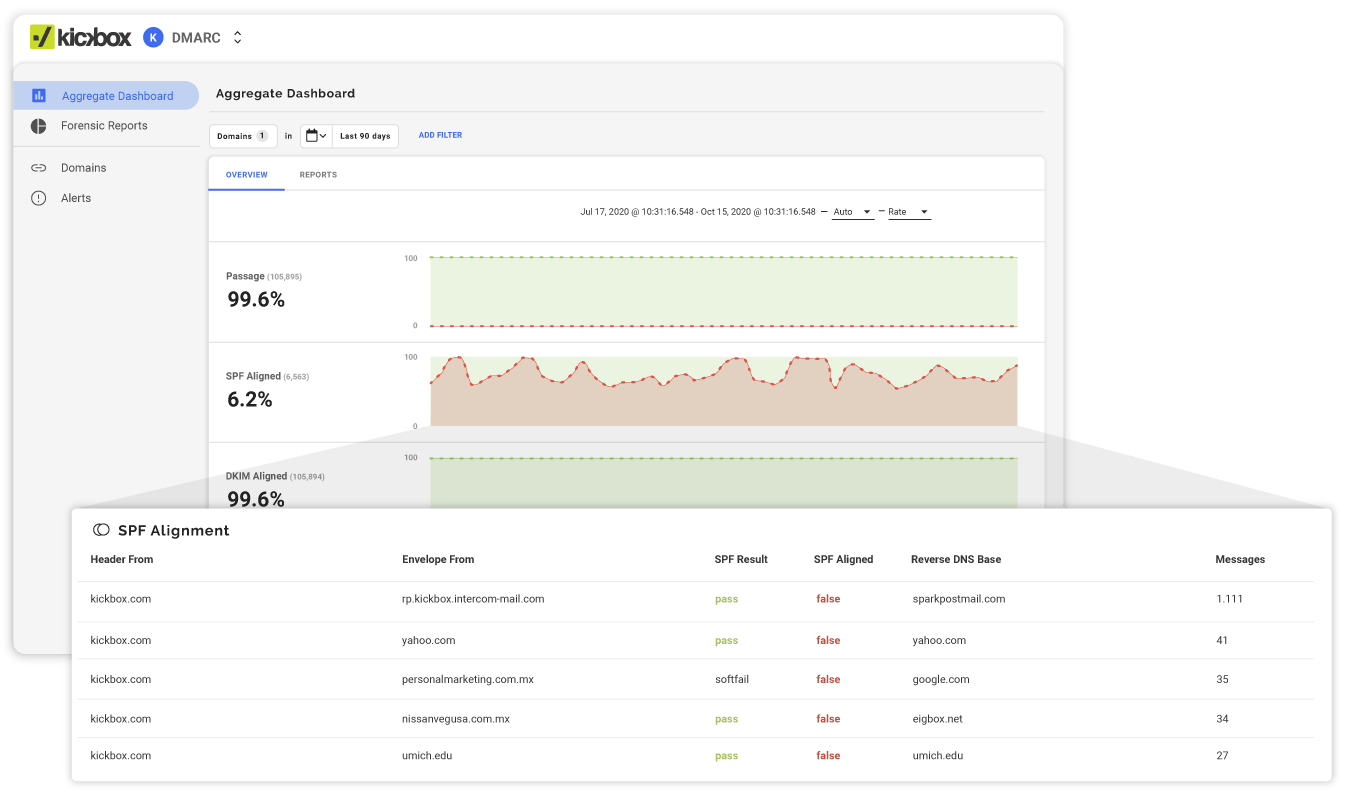Click the blue K account avatar
The image size is (1347, 794).
(153, 37)
